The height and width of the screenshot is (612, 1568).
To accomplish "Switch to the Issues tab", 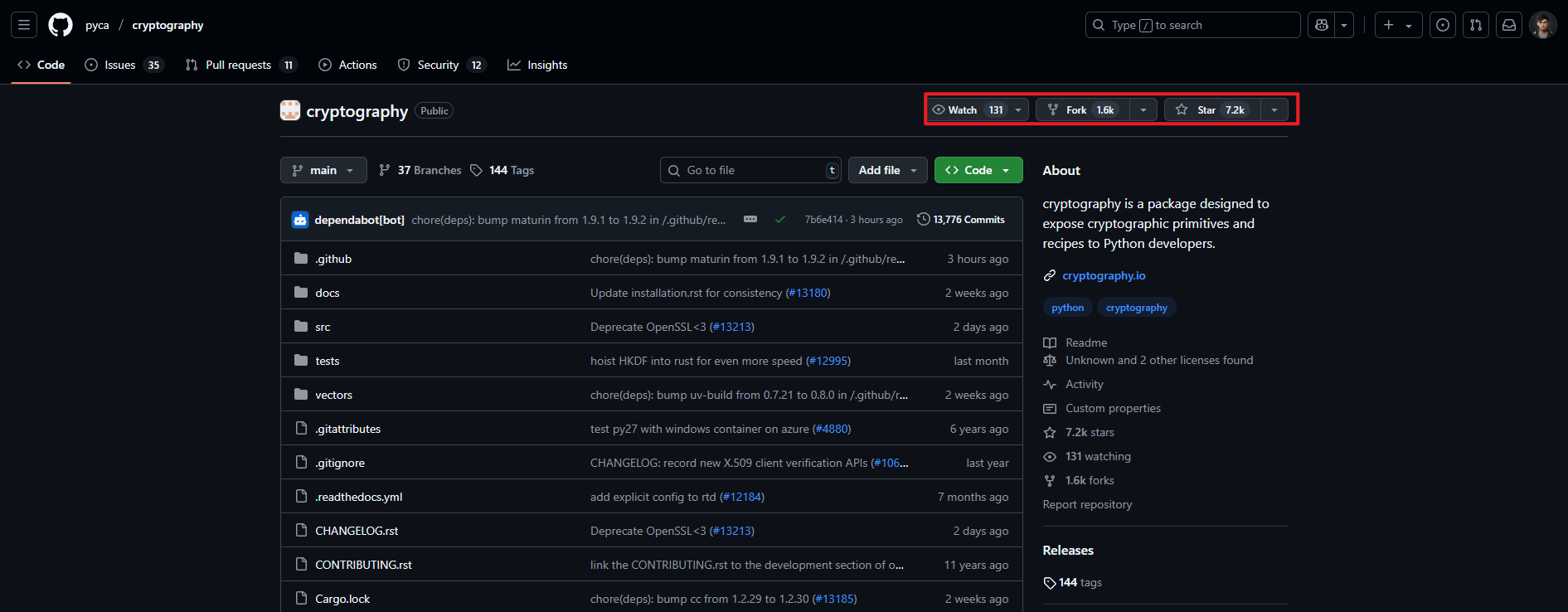I will pyautogui.click(x=124, y=65).
